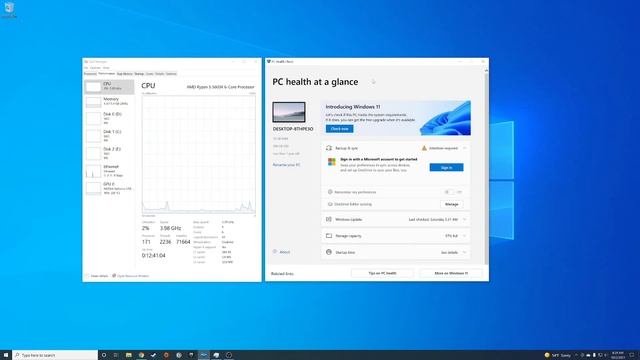This screenshot has width=640, height=360.
Task: Click the Cortana circle icon on taskbar
Action: (104, 355)
